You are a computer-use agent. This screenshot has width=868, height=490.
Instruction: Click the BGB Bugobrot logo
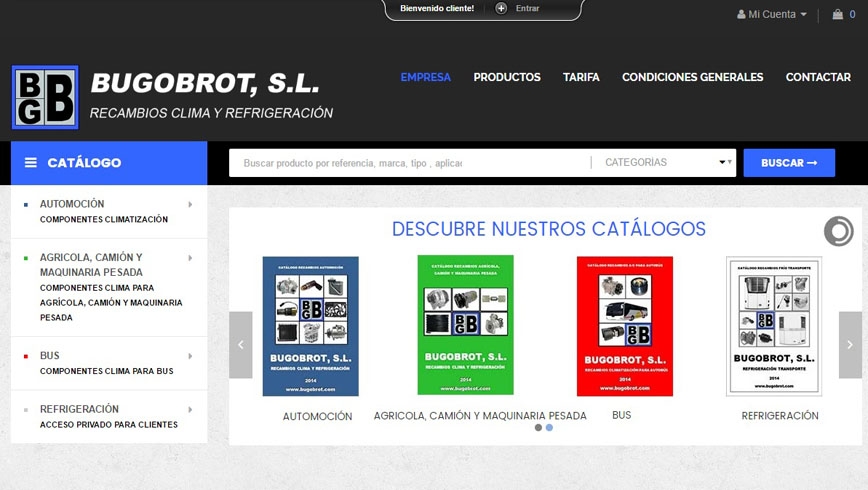pos(45,97)
